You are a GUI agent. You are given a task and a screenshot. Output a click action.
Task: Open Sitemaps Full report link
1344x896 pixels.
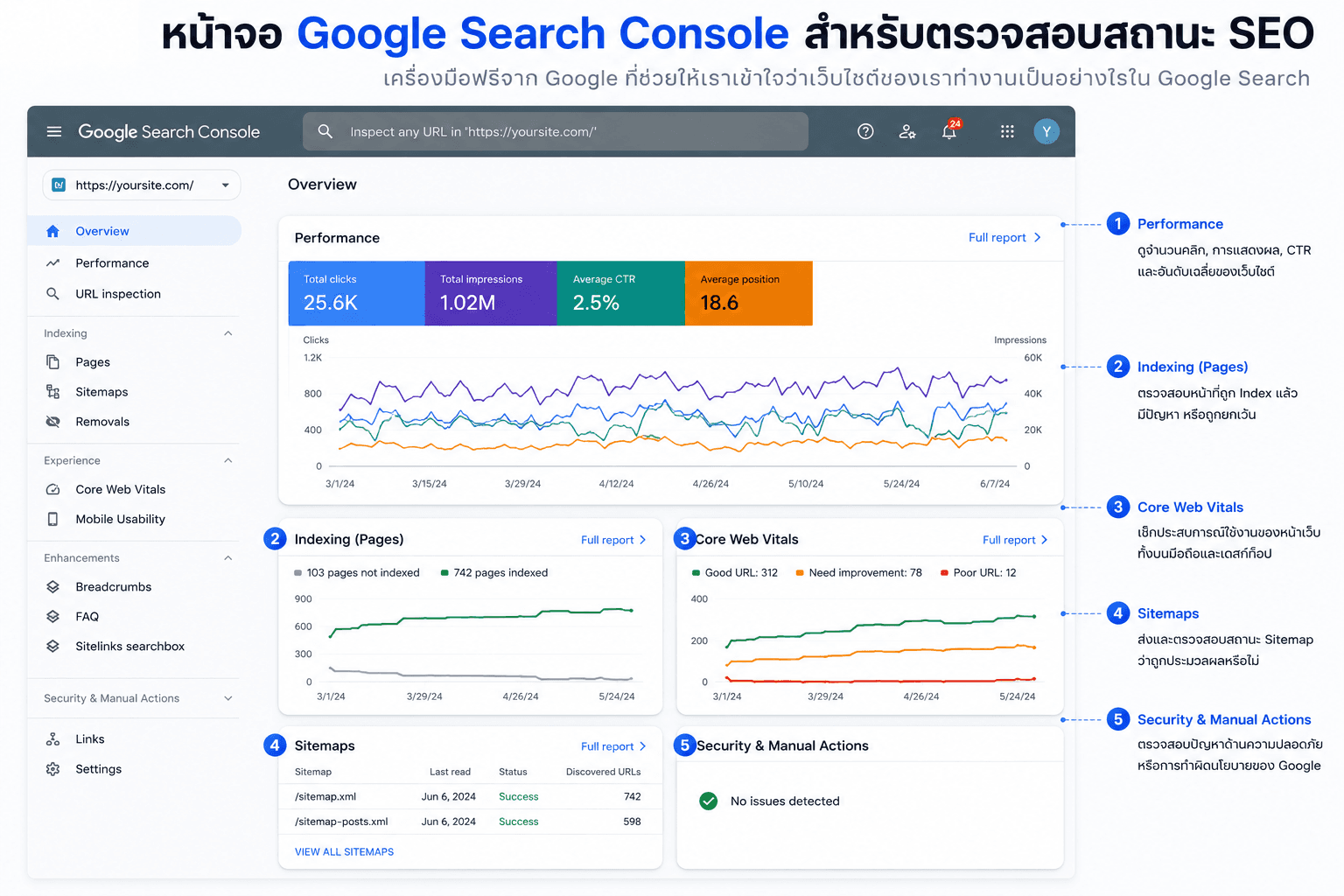613,746
